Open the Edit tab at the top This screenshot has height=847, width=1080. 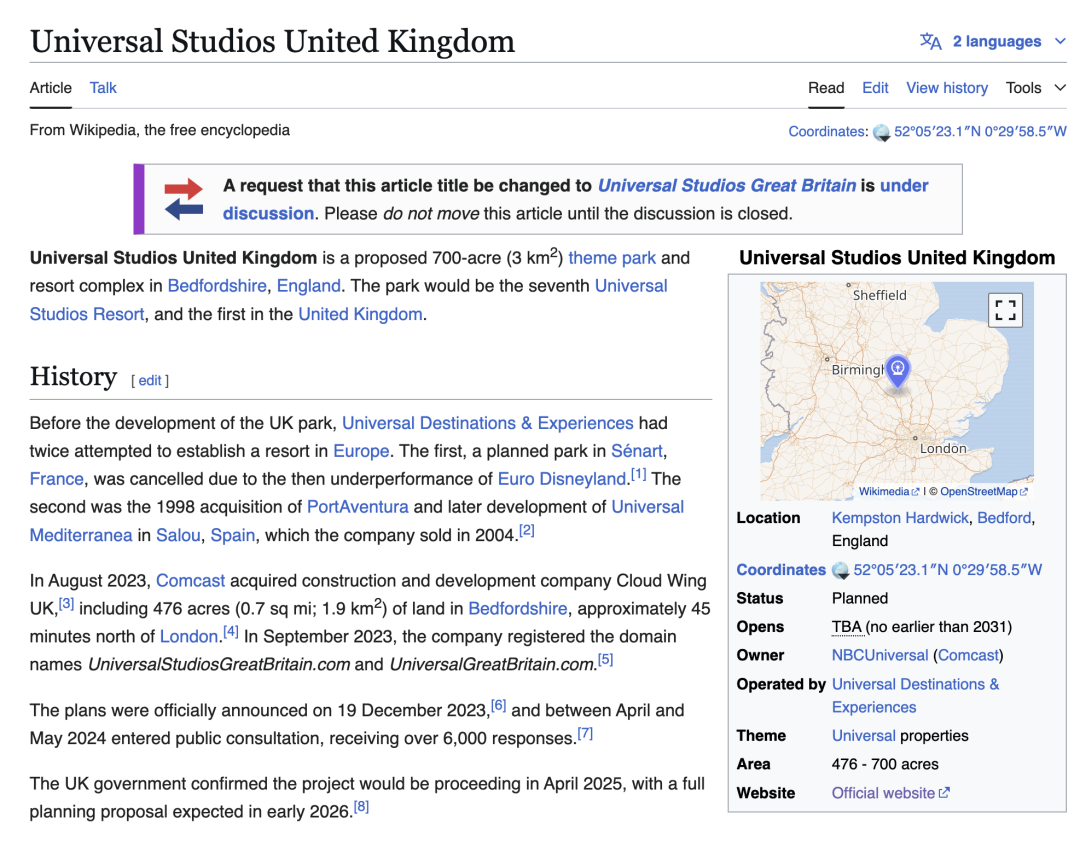click(875, 88)
